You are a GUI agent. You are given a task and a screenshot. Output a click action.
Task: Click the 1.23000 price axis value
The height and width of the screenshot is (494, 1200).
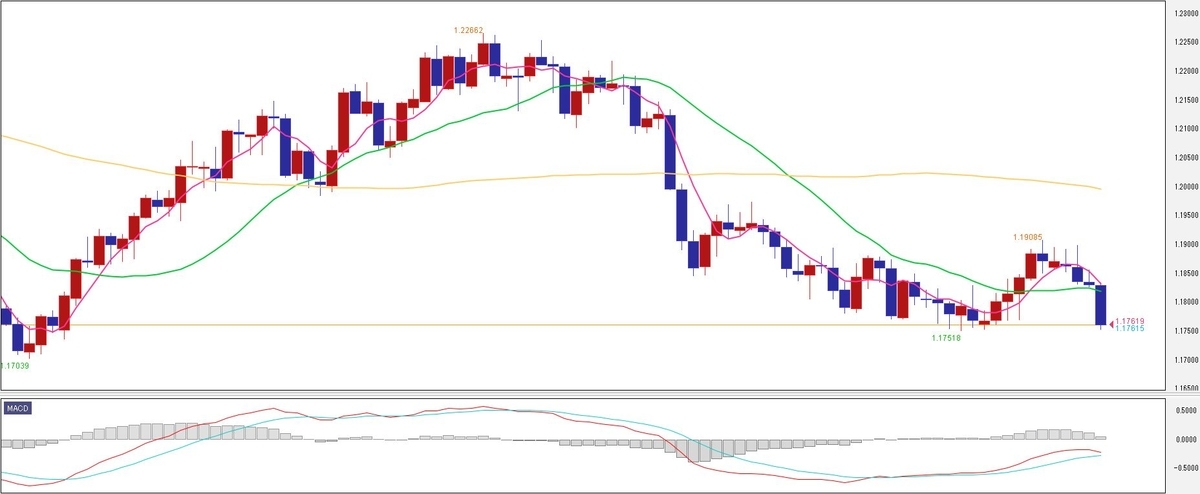1184,13
